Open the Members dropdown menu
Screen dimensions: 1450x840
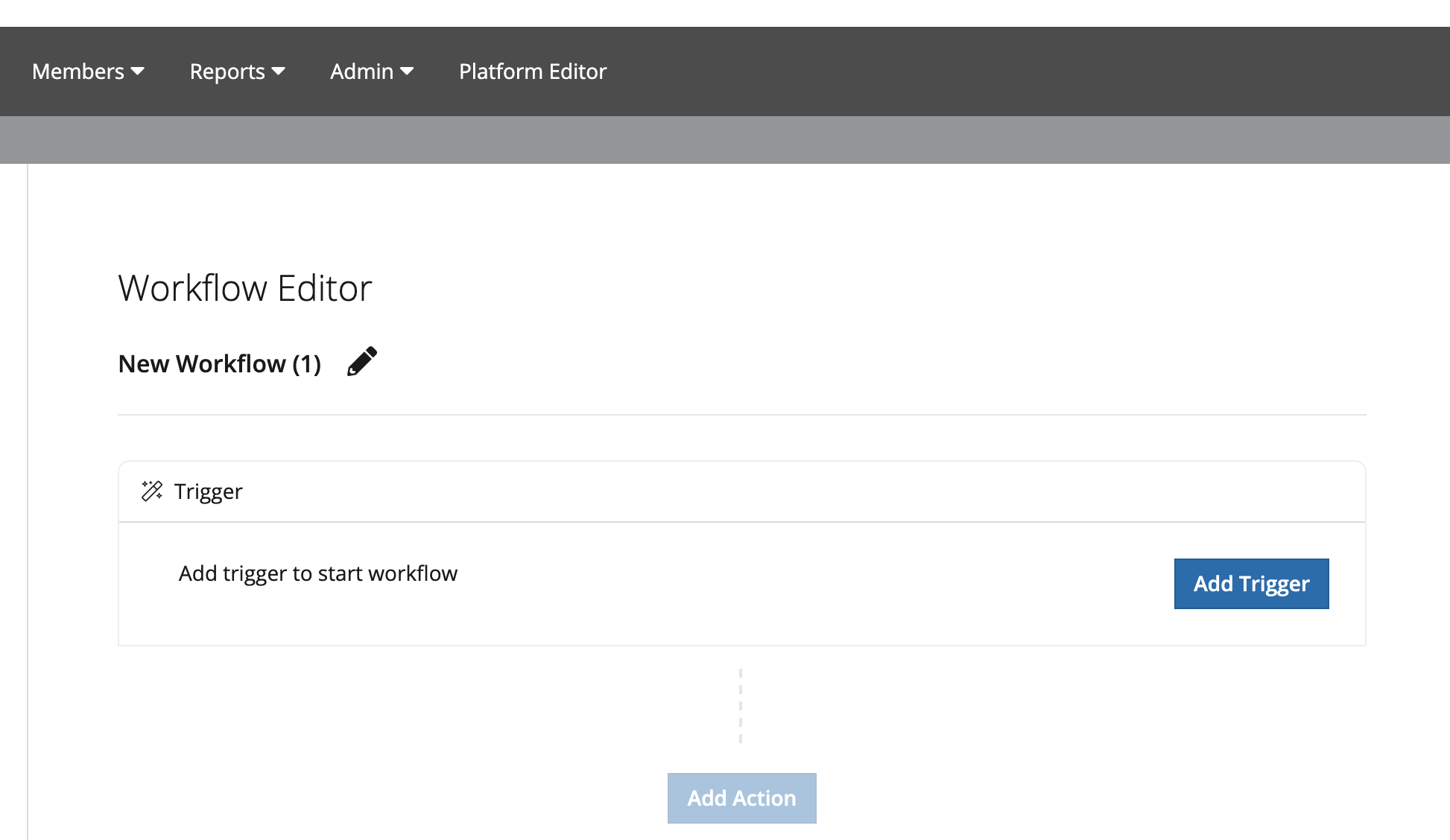coord(88,71)
